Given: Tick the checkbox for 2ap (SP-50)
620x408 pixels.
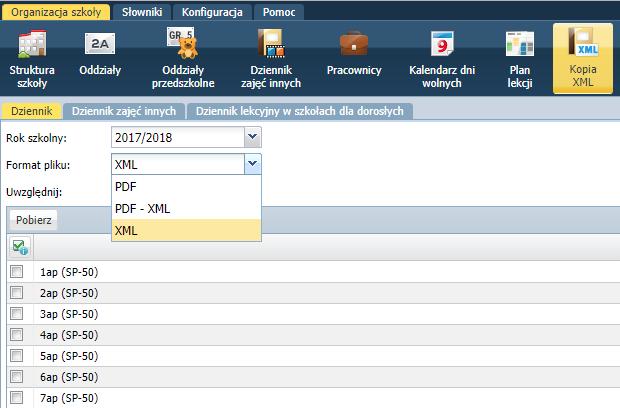Looking at the screenshot, I should 17,293.
